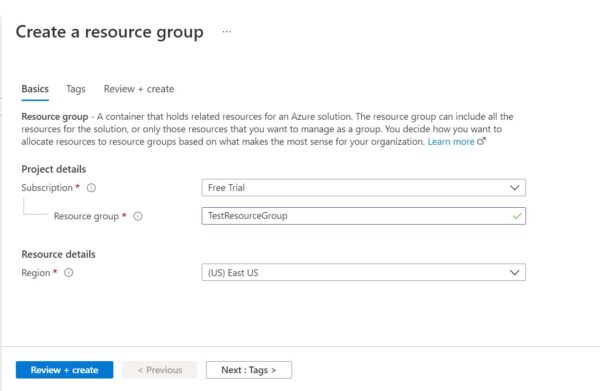Click the blue Review + create button
Screen dimensions: 600x391
pyautogui.click(x=64, y=370)
